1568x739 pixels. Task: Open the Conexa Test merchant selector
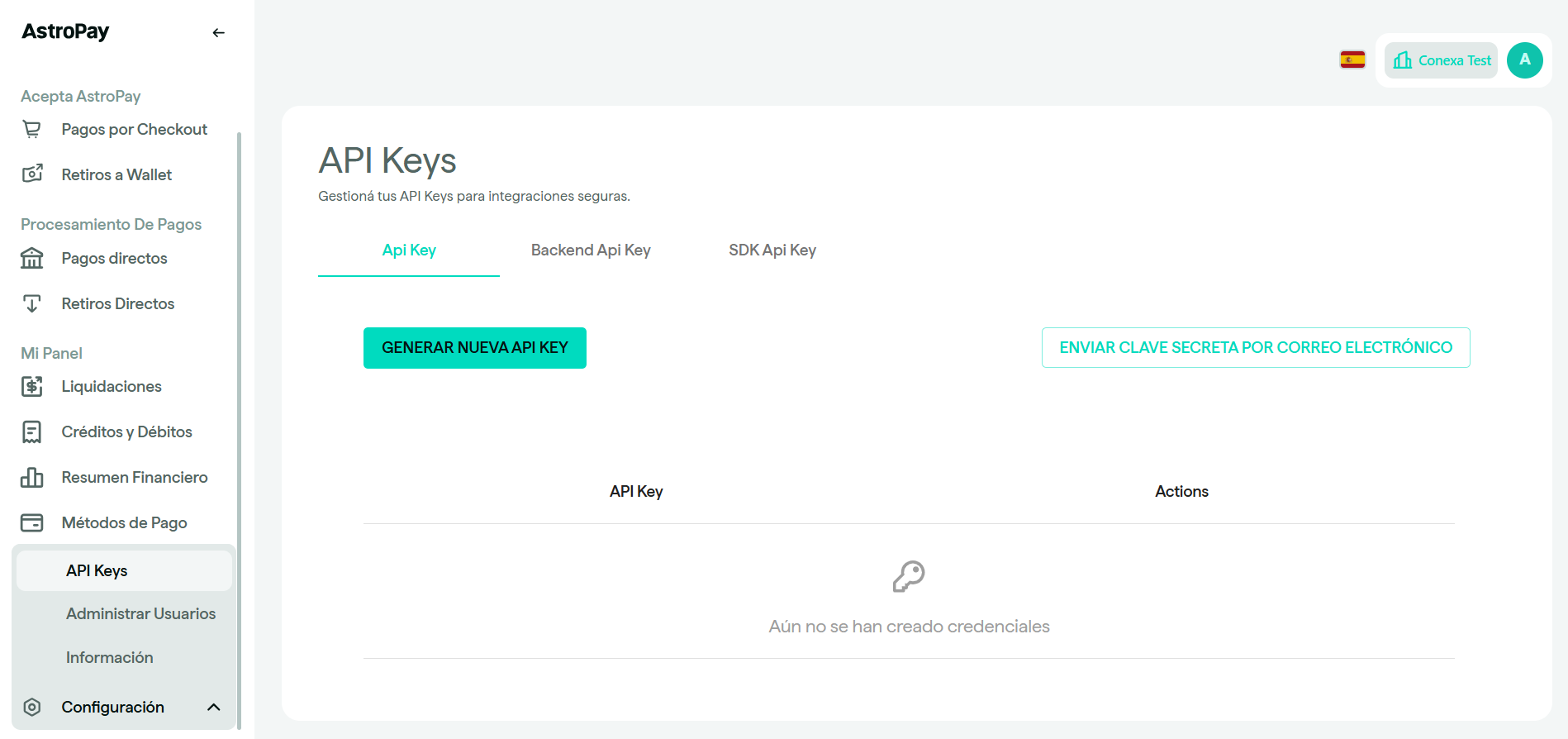[1441, 60]
